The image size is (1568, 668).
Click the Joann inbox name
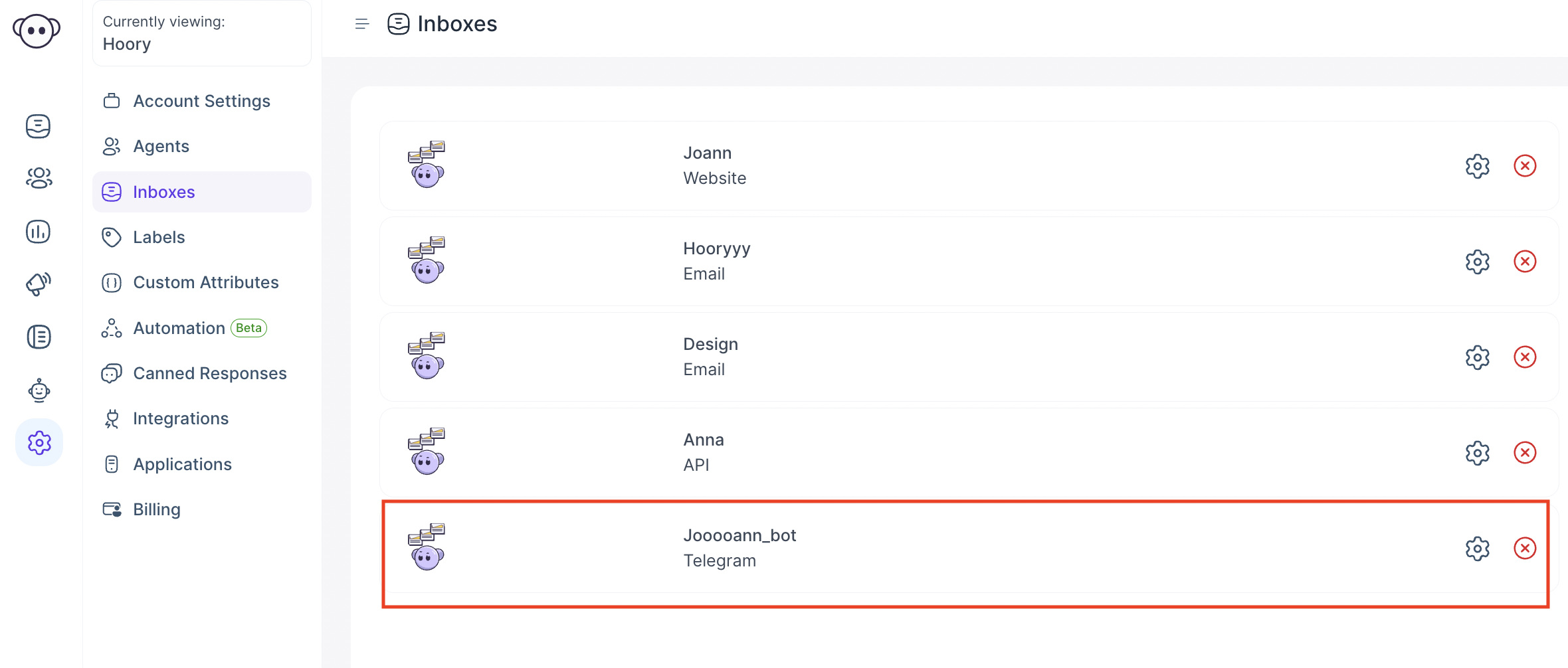coord(708,153)
